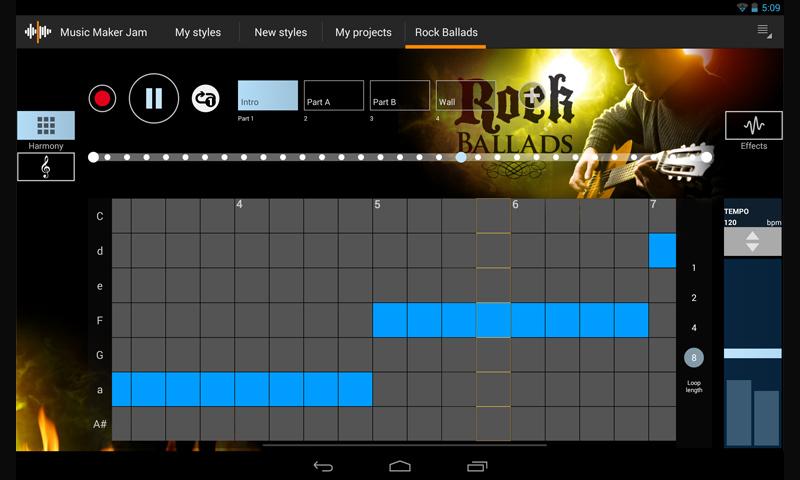Toggle the F cell at bar 6 start

(x=528, y=320)
